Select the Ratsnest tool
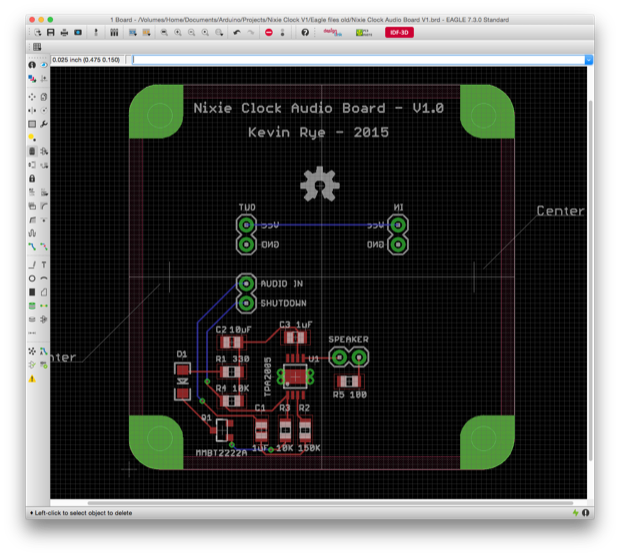The width and height of the screenshot is (620, 556). (32, 351)
